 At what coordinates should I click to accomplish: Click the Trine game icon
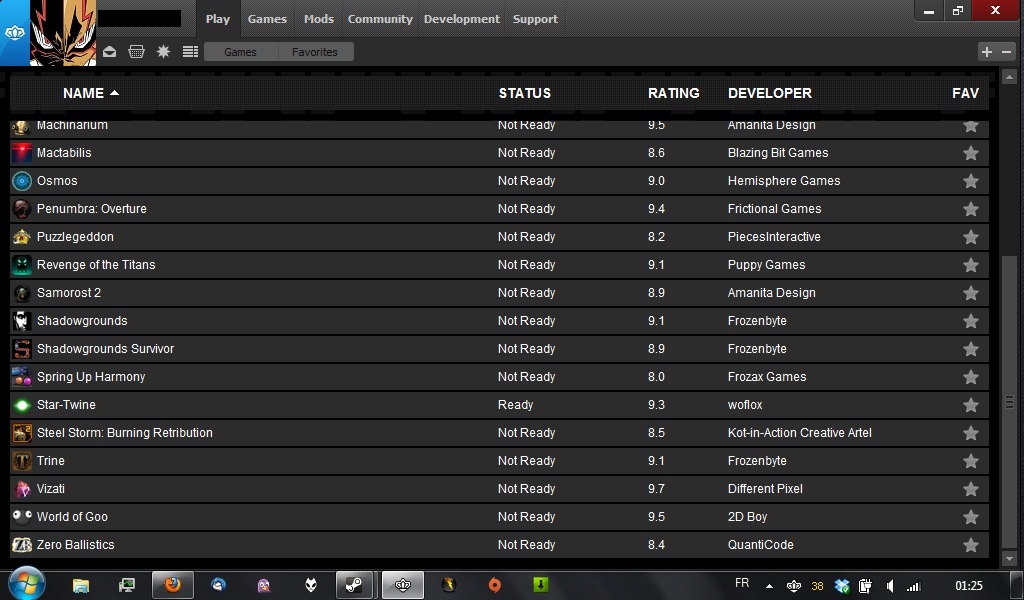[22, 461]
